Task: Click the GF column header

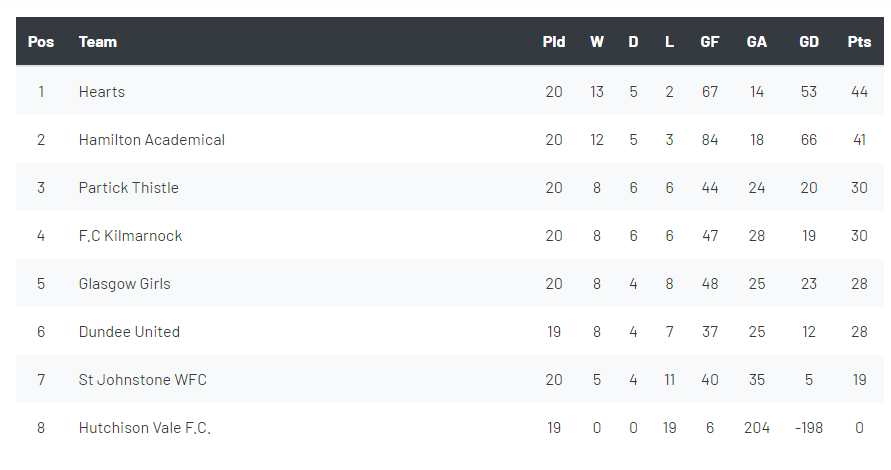Action: pos(710,42)
